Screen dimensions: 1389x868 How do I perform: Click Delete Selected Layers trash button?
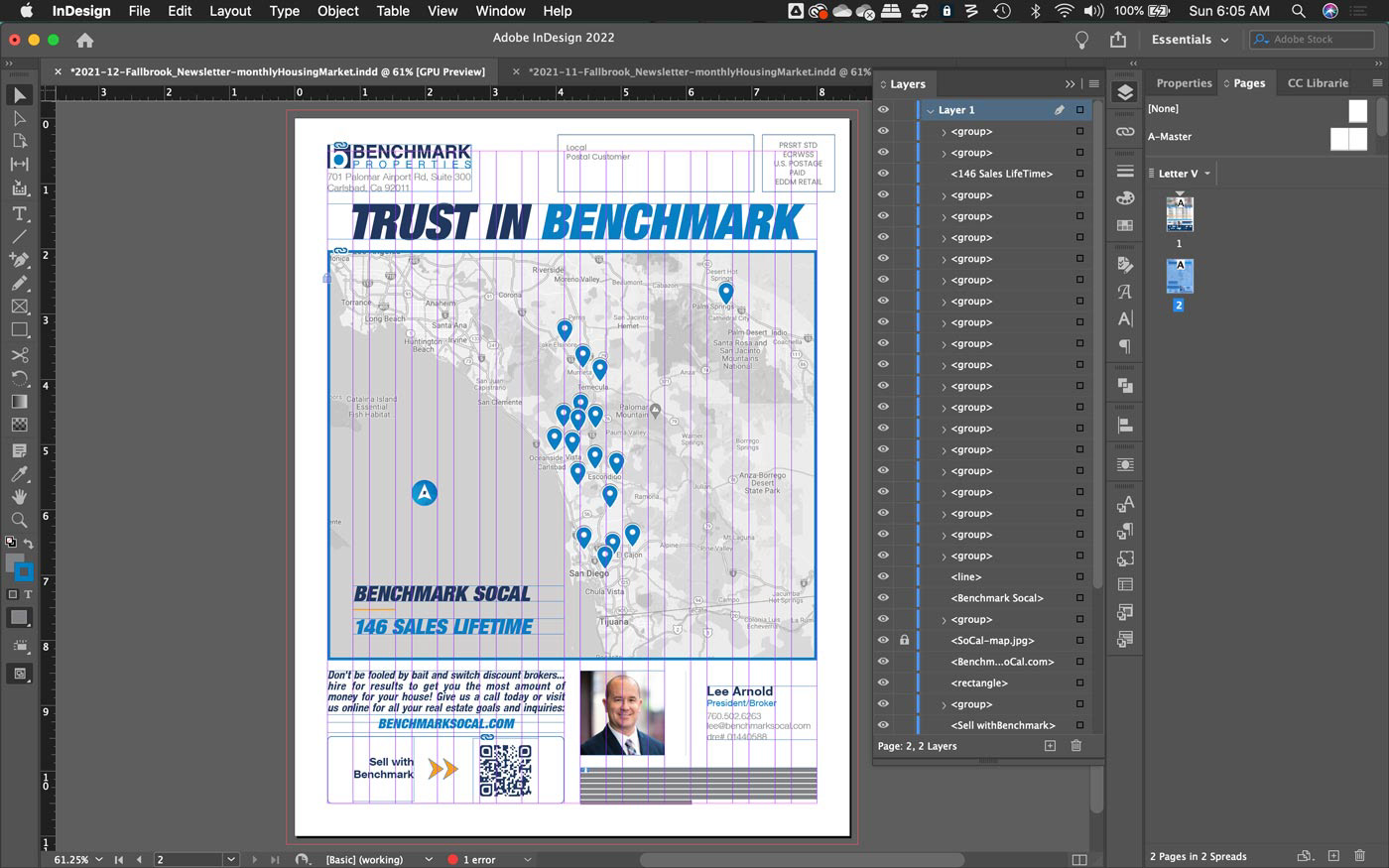[x=1075, y=746]
